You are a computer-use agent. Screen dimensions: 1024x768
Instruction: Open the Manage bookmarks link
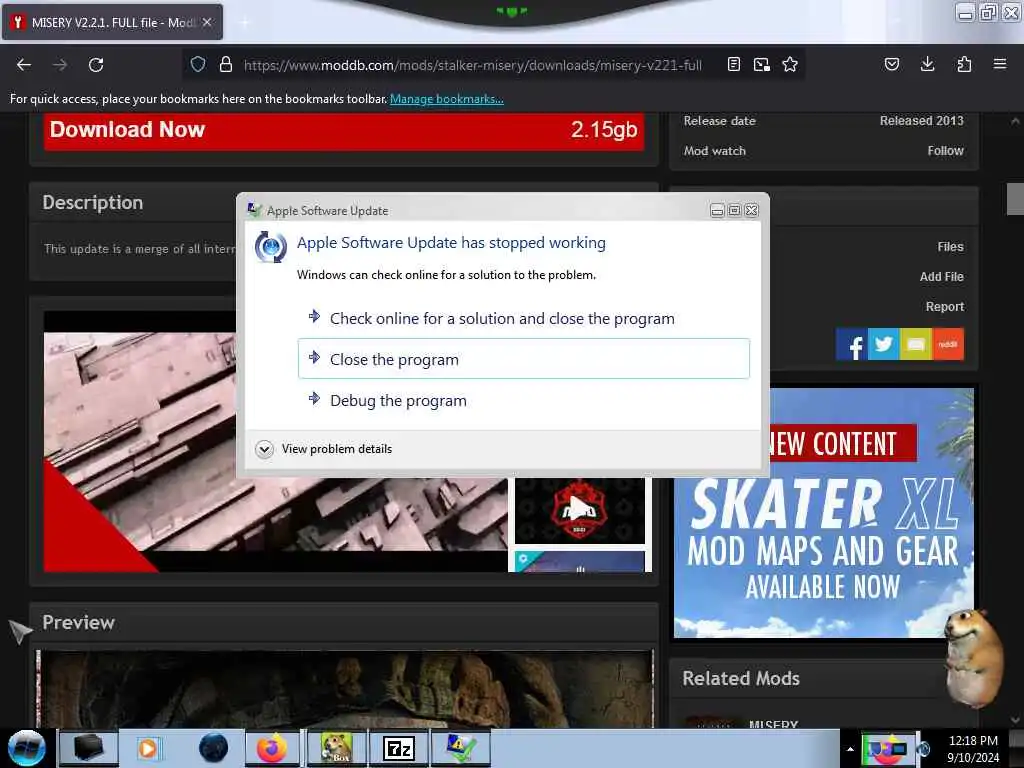(447, 99)
